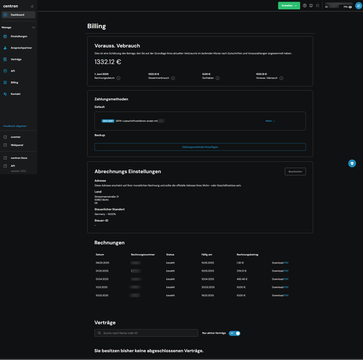This screenshot has width=363, height=360.
Task: Collapse the sidebar with the arrow beside the centron logo
Action: pos(32,6)
